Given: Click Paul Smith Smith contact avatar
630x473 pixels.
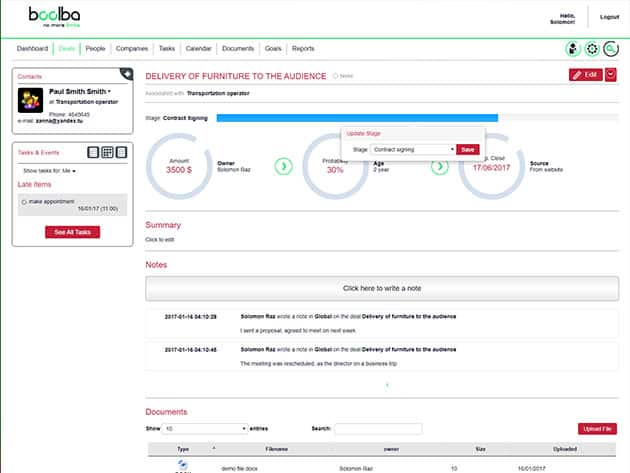Looking at the screenshot, I should coord(31,100).
